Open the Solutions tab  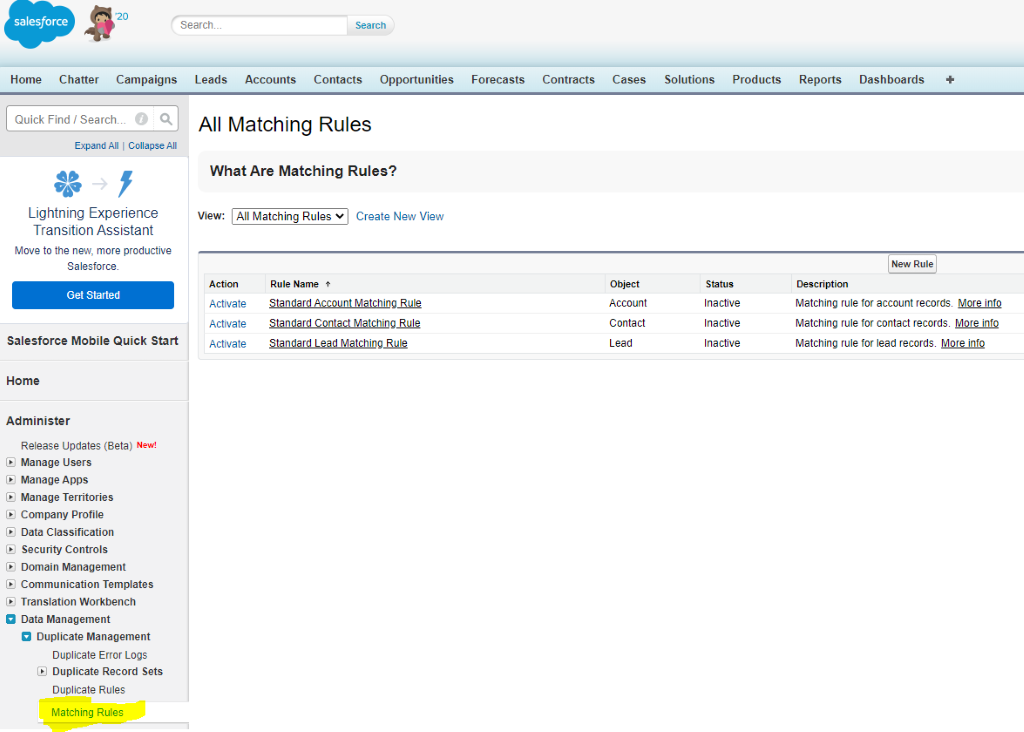pyautogui.click(x=690, y=80)
